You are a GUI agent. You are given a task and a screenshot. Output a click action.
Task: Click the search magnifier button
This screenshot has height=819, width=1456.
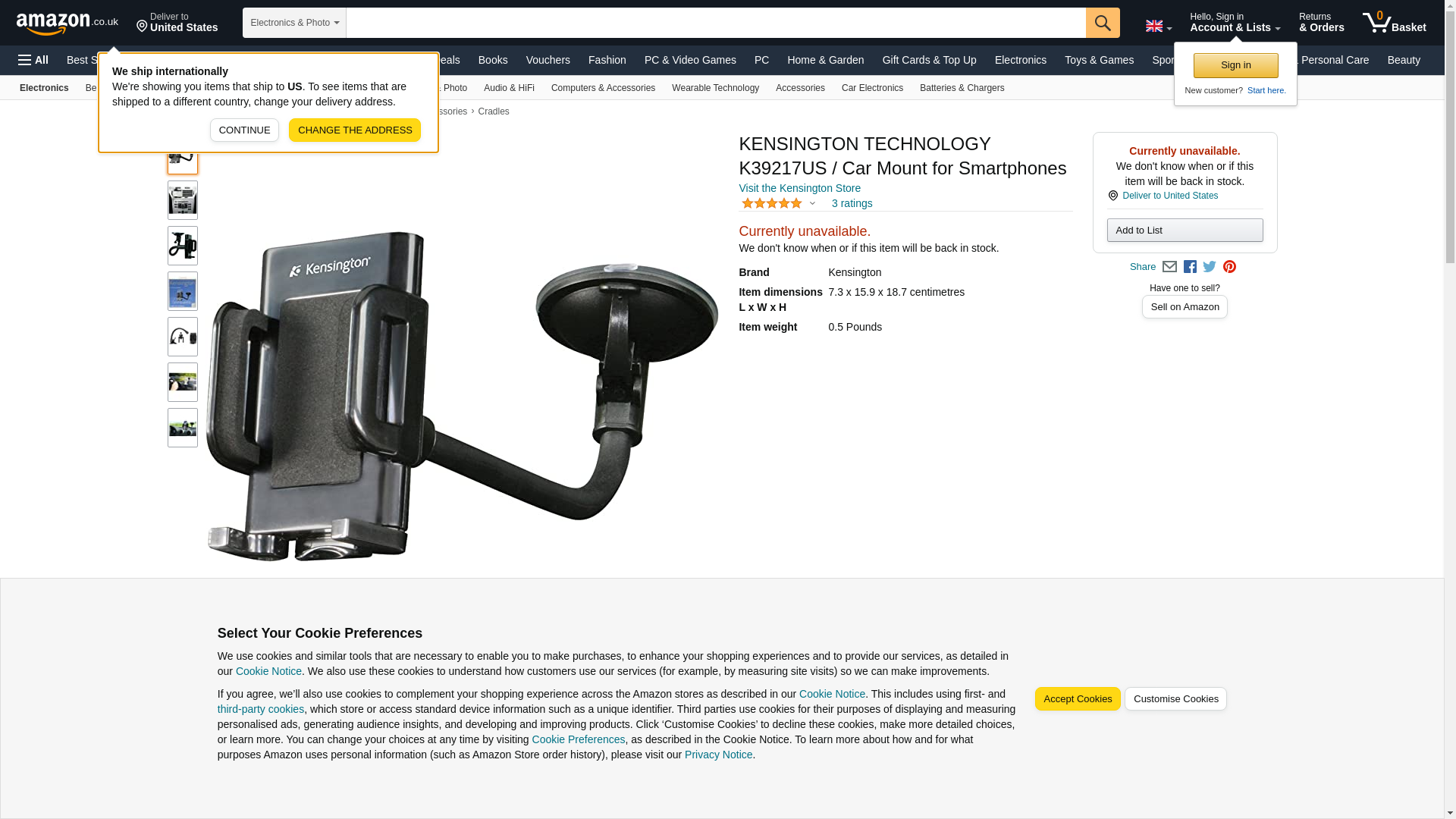1103,23
